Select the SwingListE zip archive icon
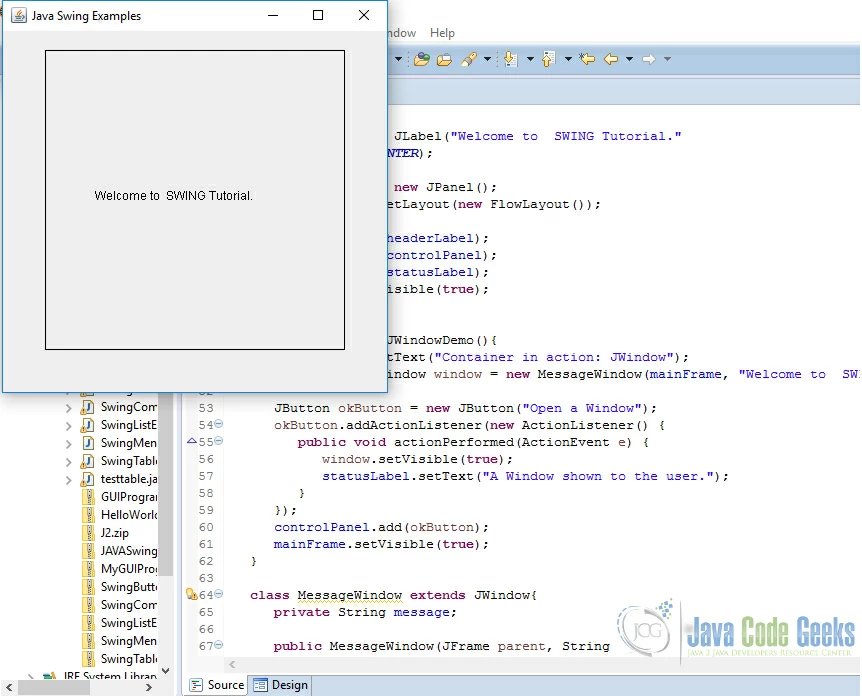Screen dimensions: 862x696 coord(88,623)
